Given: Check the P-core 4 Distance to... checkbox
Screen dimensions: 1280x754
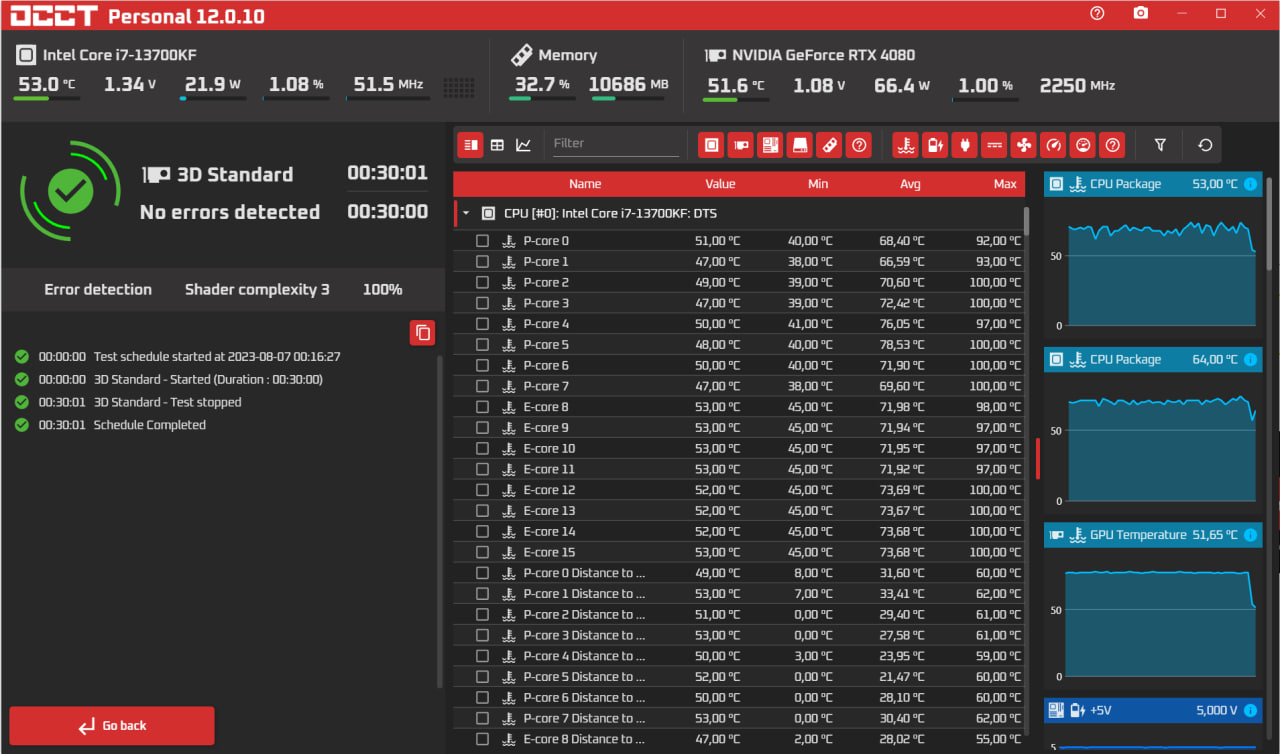Looking at the screenshot, I should 482,656.
